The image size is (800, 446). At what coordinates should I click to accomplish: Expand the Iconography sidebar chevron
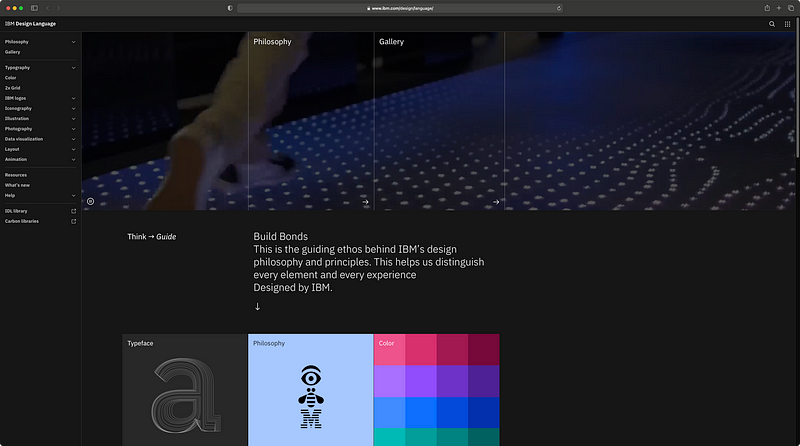point(73,109)
